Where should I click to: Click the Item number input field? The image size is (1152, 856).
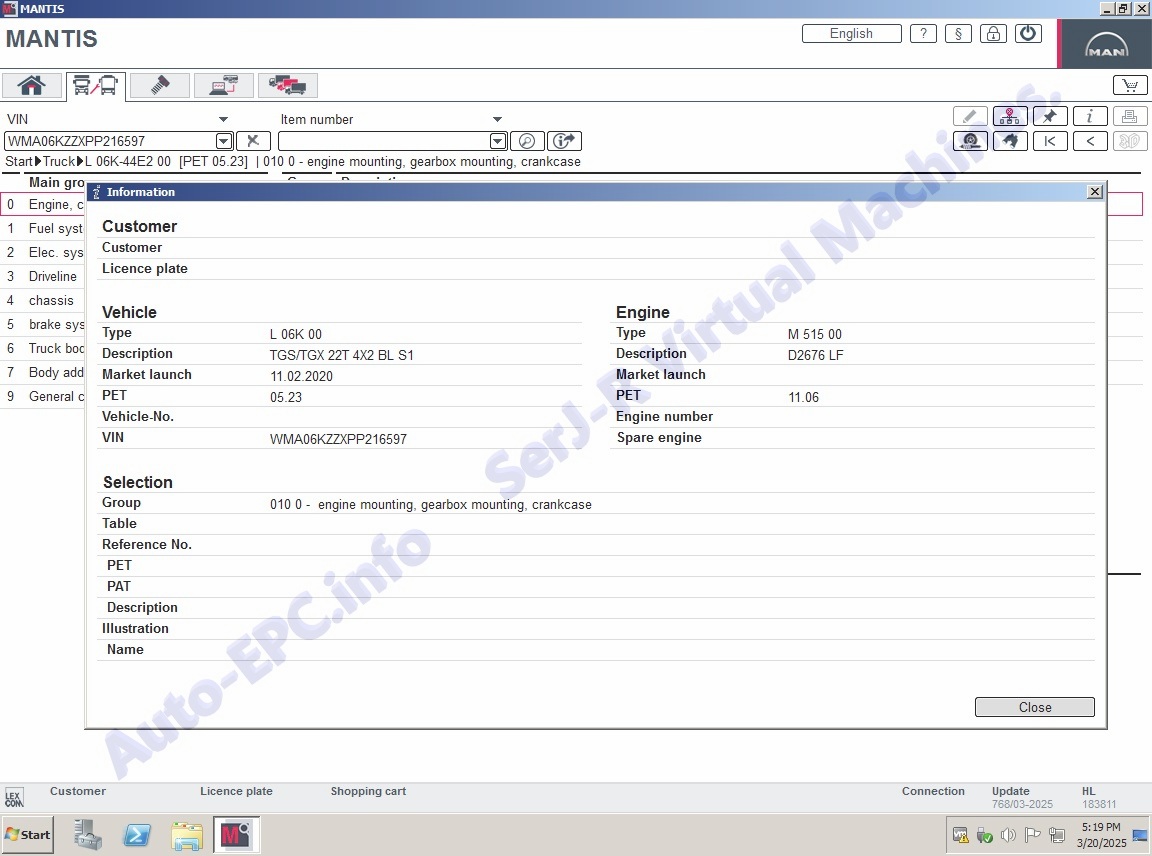click(x=384, y=141)
